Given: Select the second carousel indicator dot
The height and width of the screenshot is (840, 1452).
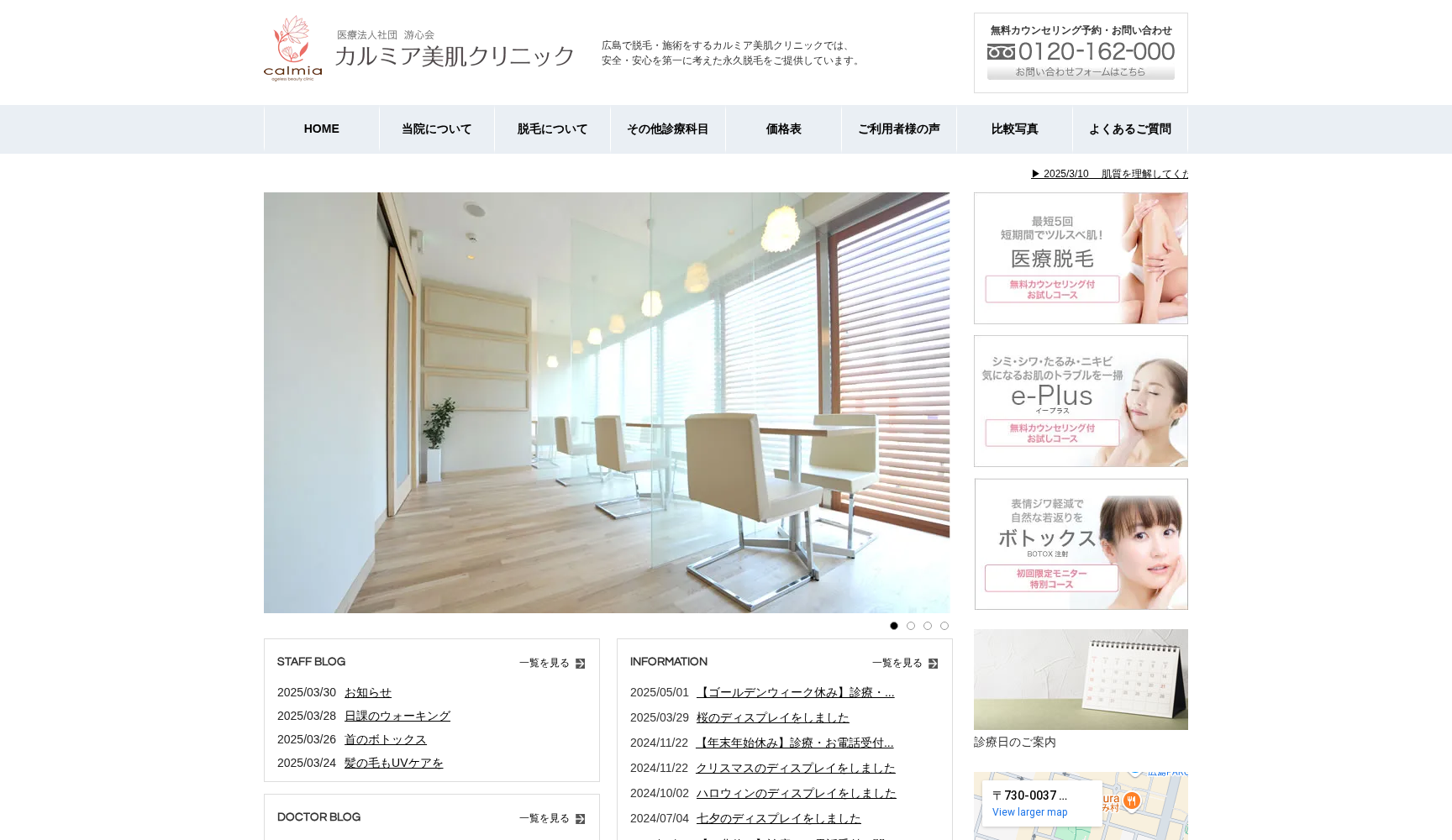Looking at the screenshot, I should point(911,625).
